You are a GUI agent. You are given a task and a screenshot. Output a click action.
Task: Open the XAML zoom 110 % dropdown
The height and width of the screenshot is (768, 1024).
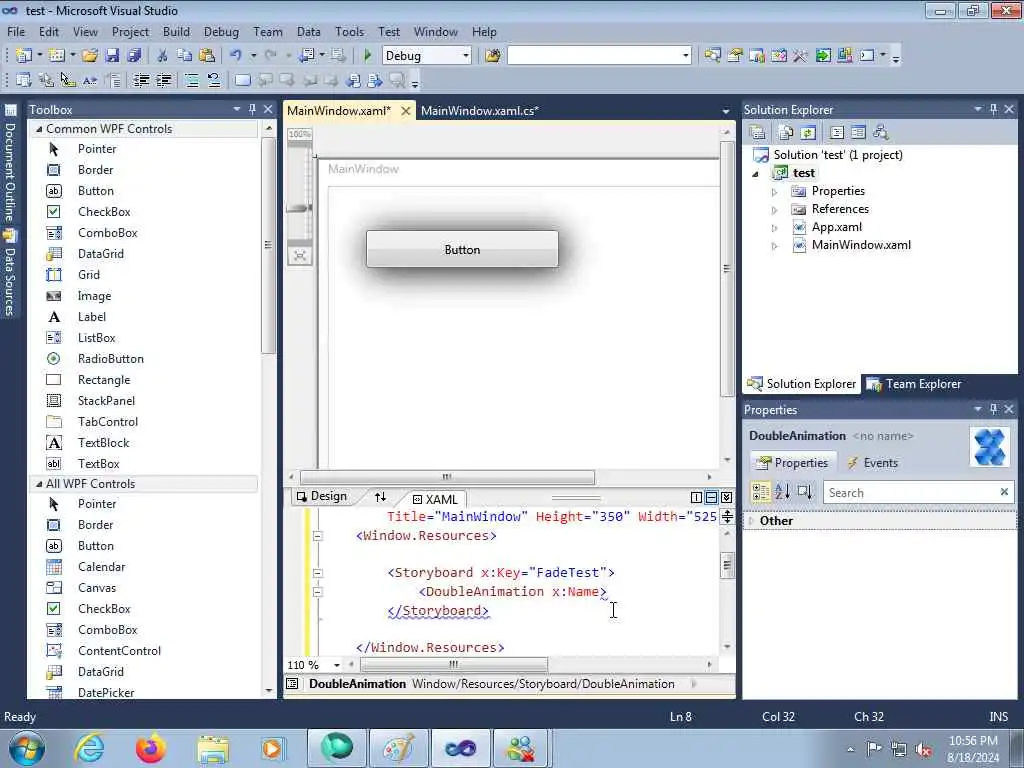[337, 665]
